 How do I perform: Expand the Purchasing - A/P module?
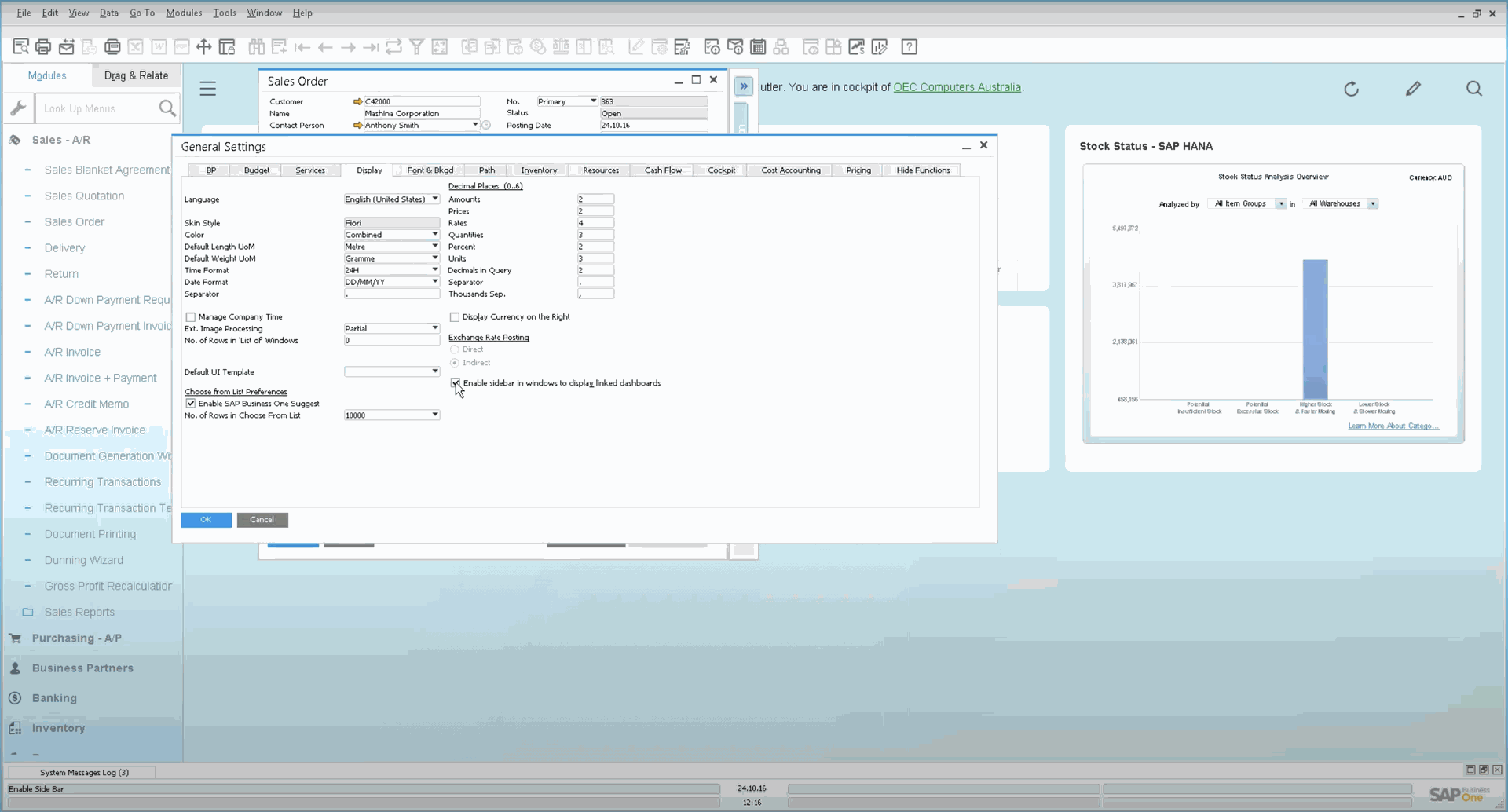(x=76, y=638)
